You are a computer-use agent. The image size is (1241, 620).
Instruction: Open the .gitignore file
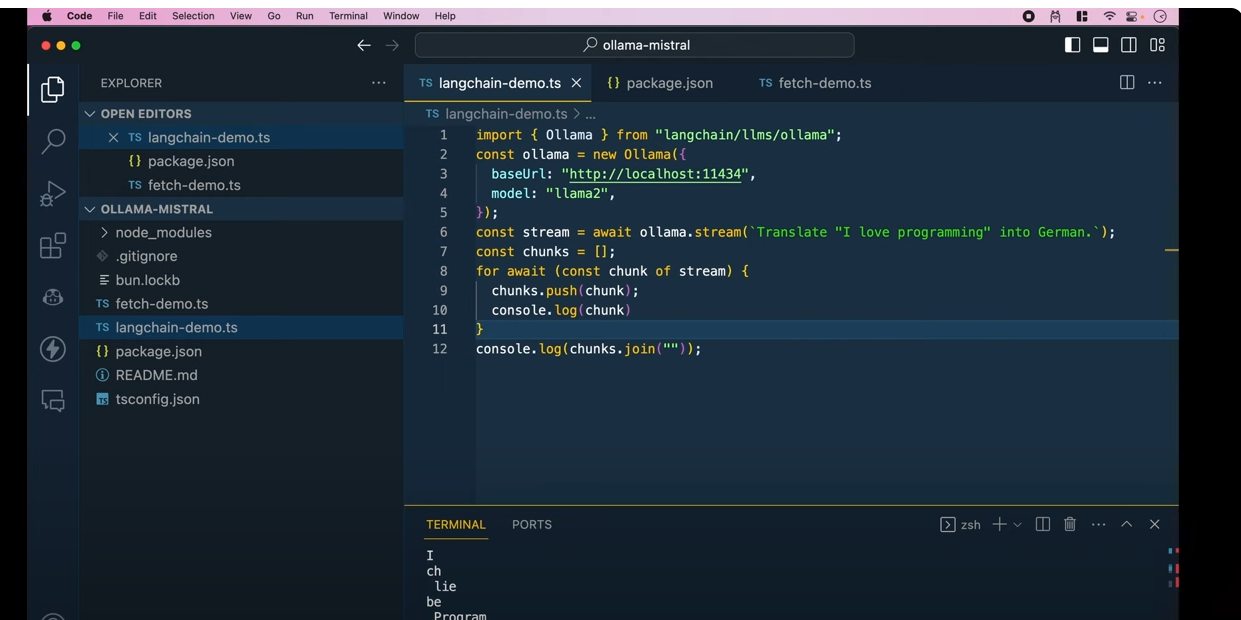241,256
